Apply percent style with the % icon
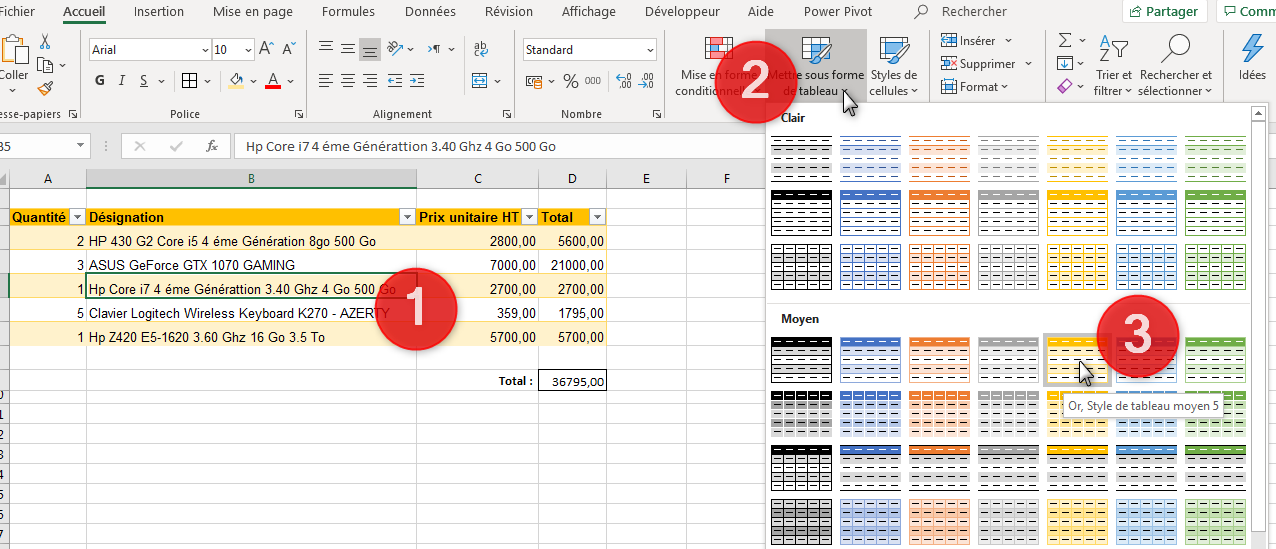 (x=571, y=81)
